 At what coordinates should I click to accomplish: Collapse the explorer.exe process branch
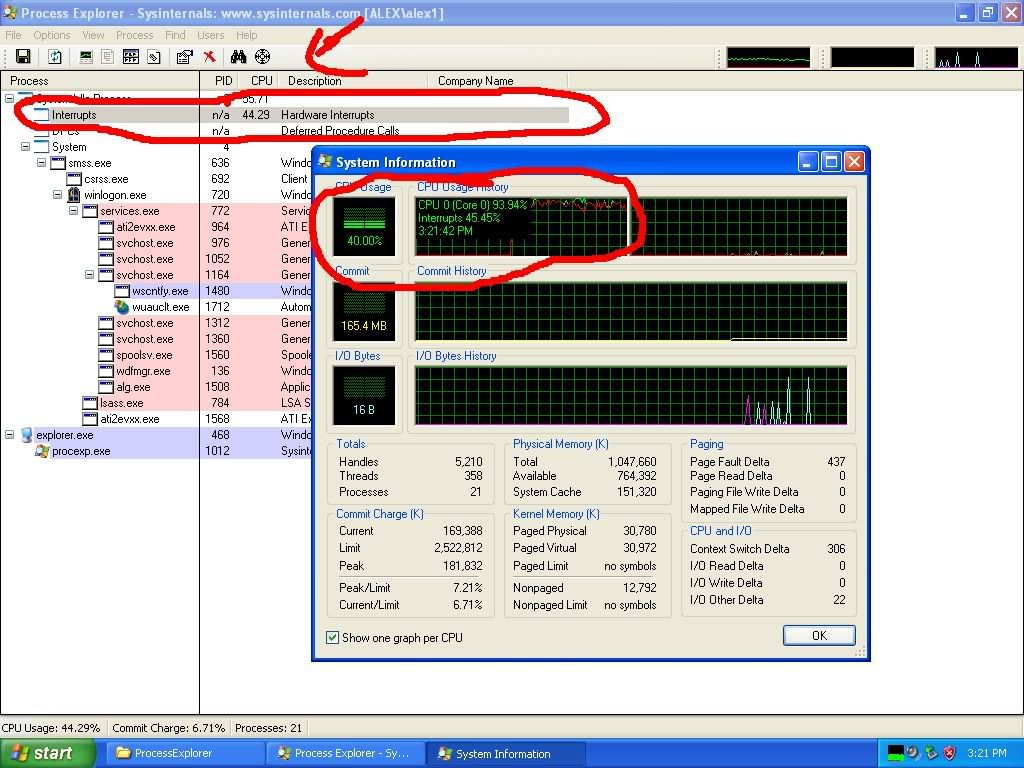[8, 435]
